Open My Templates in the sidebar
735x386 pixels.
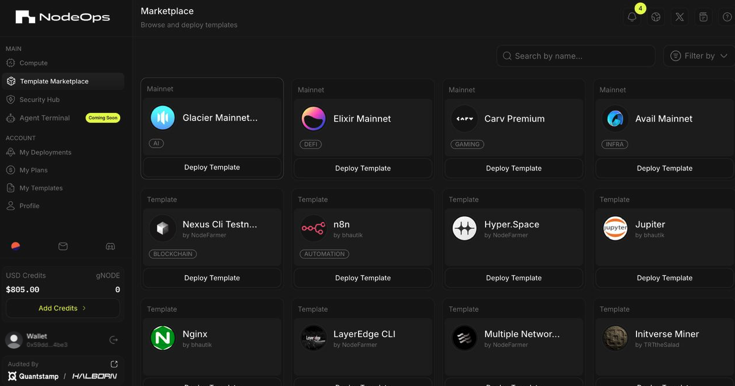(x=63, y=188)
